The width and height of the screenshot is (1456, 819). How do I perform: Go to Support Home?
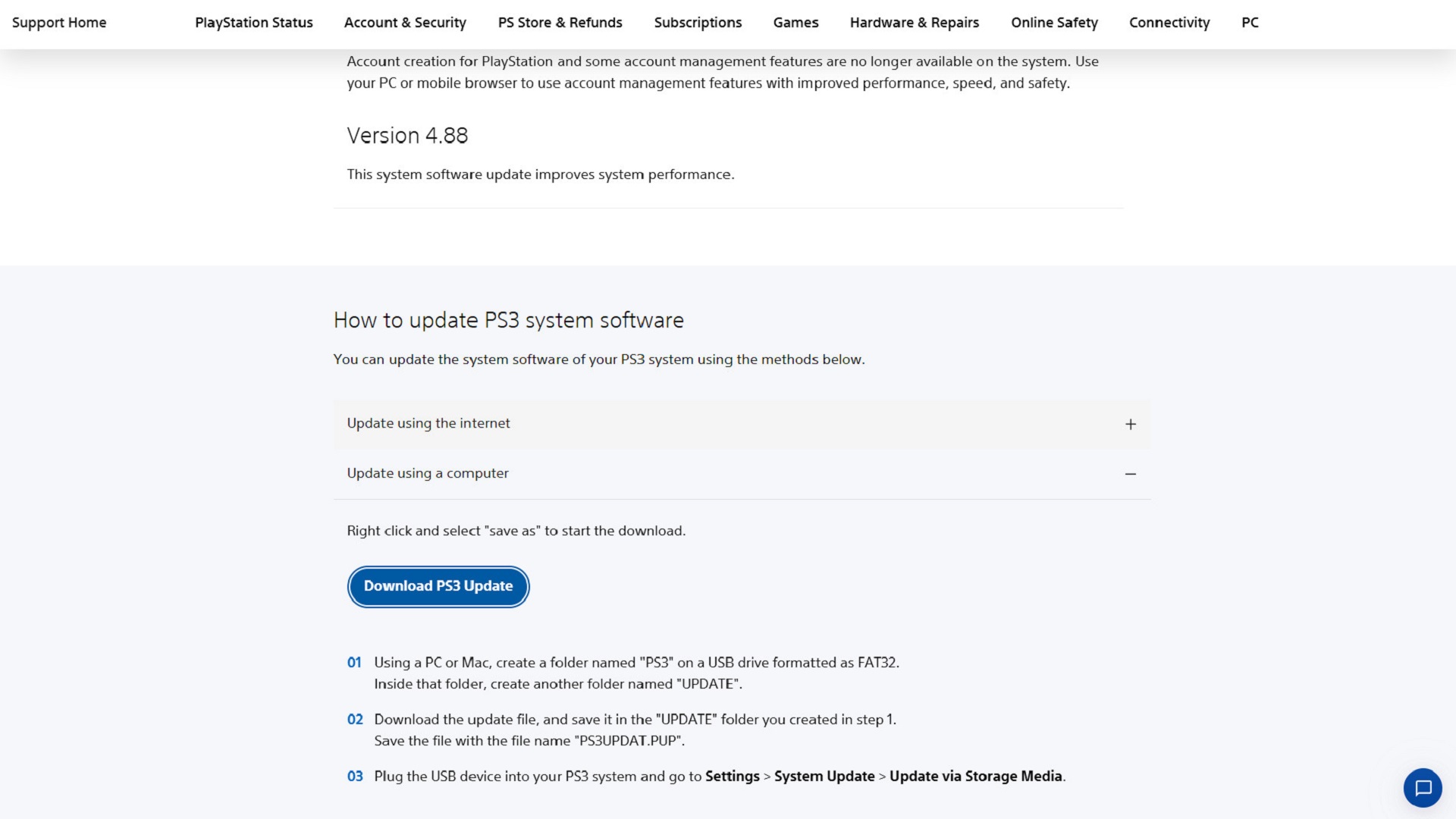tap(59, 23)
